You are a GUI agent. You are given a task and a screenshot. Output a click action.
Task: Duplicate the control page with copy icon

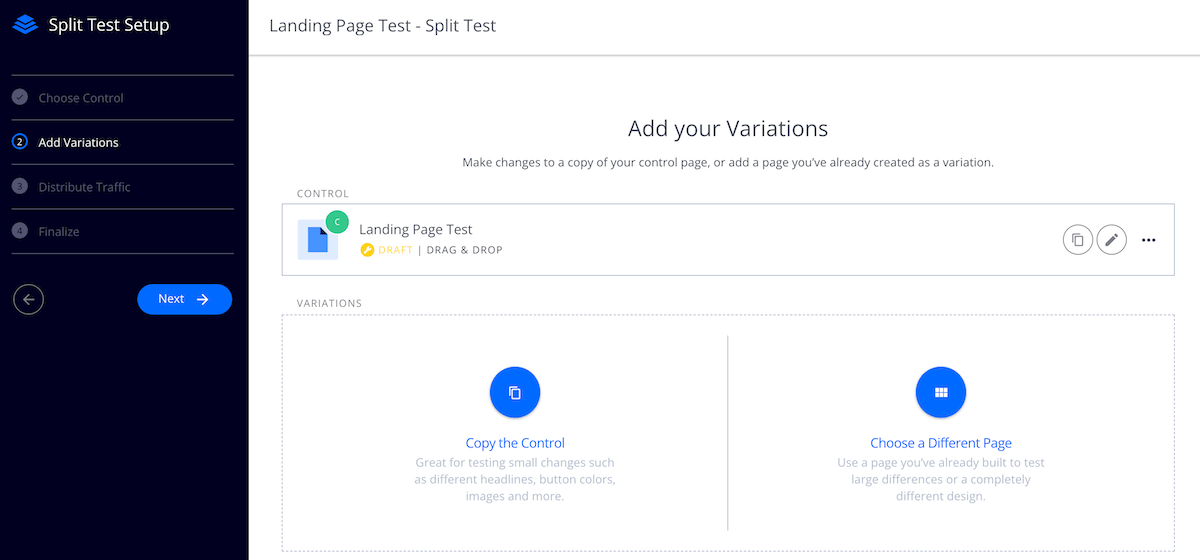1078,240
